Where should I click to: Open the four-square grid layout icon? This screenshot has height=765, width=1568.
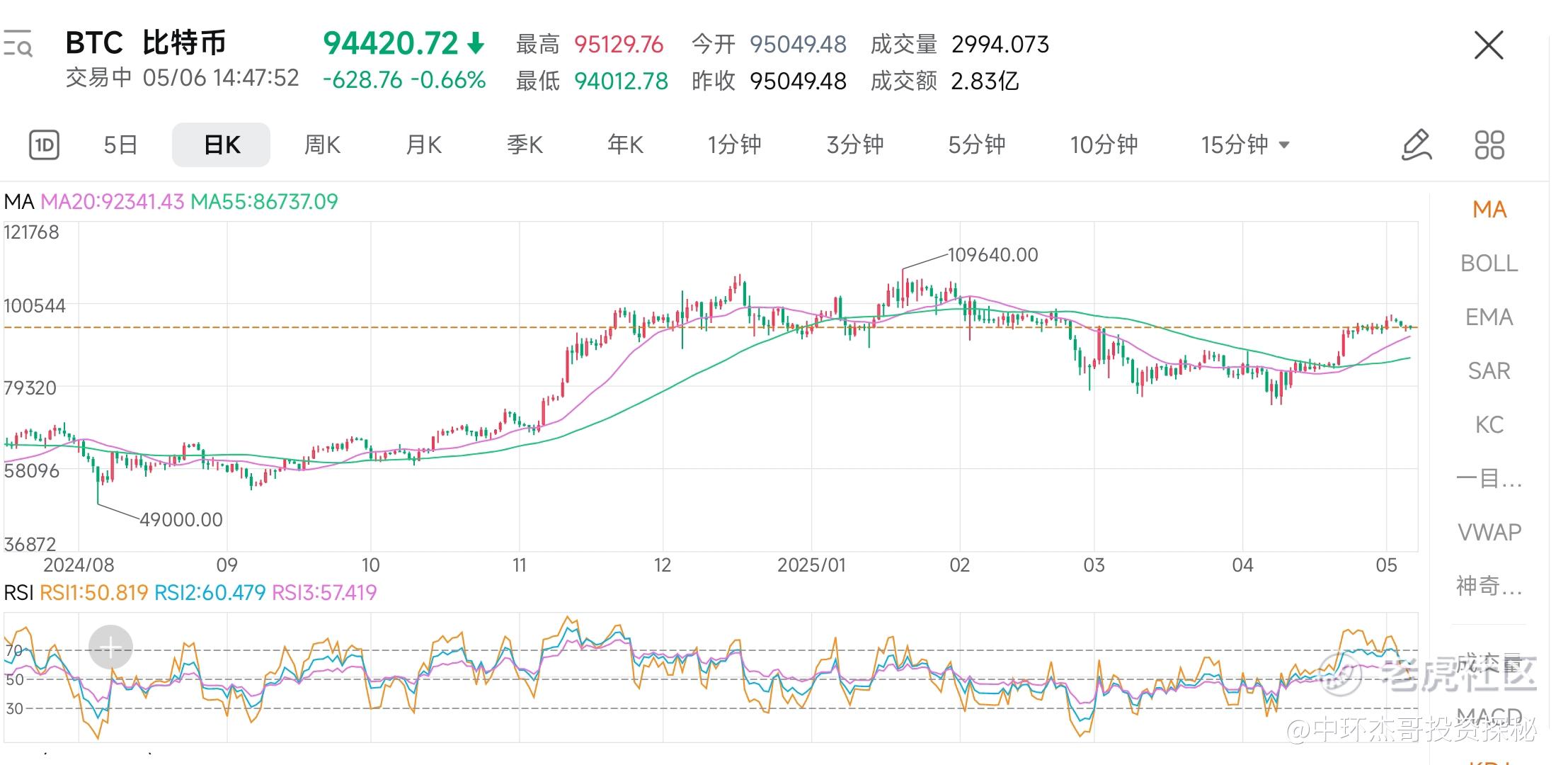pos(1489,145)
